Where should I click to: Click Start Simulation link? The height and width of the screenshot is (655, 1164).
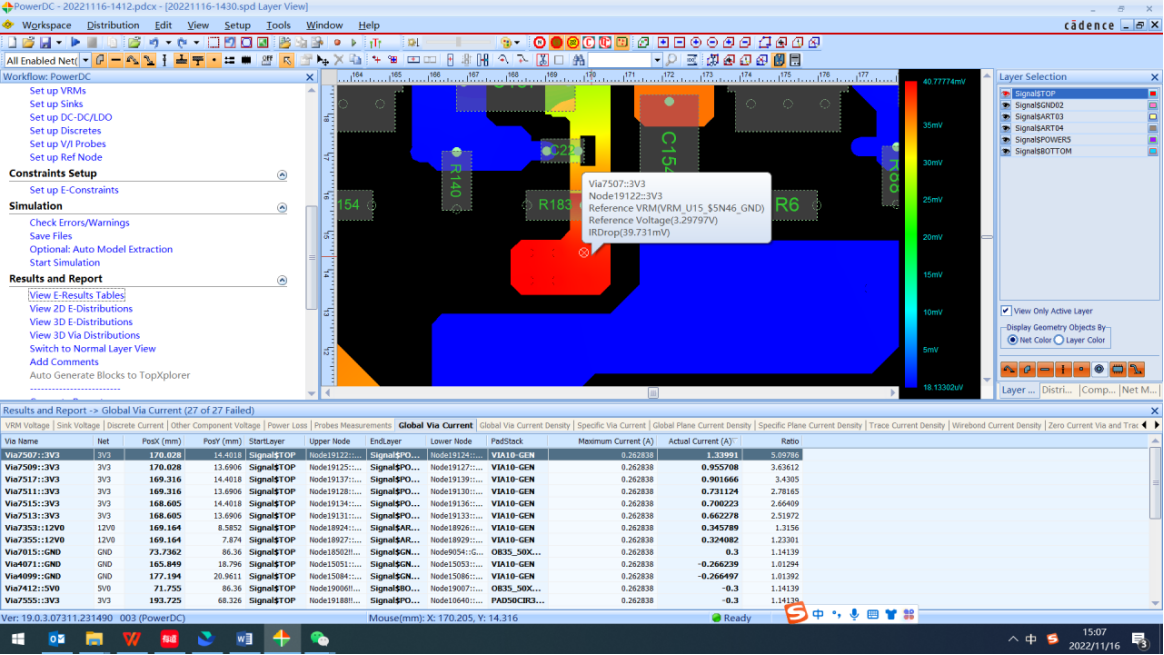tap(65, 263)
